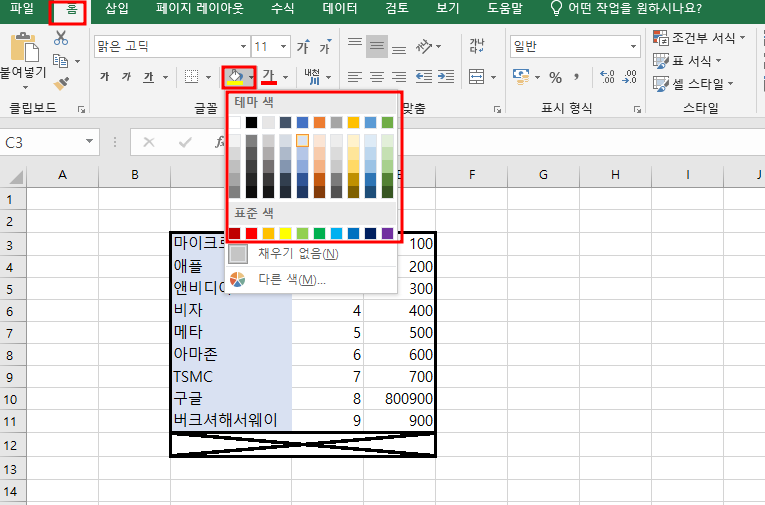765x505 pixels.
Task: Click the accounting number format icon
Action: point(521,77)
